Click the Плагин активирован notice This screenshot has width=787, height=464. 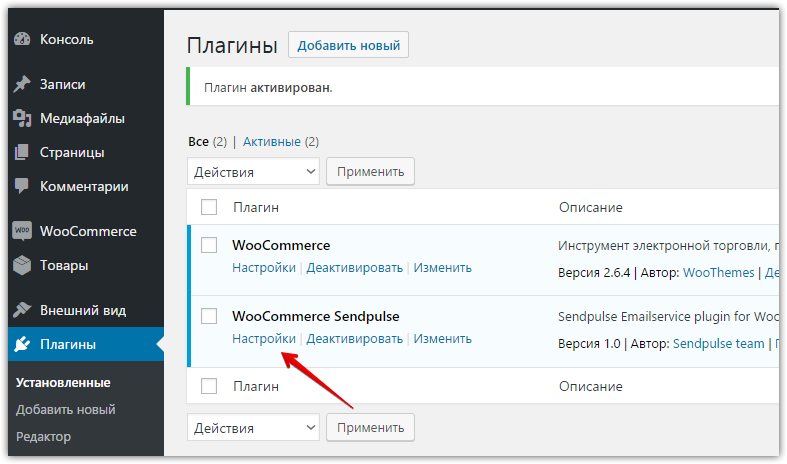[x=484, y=86]
